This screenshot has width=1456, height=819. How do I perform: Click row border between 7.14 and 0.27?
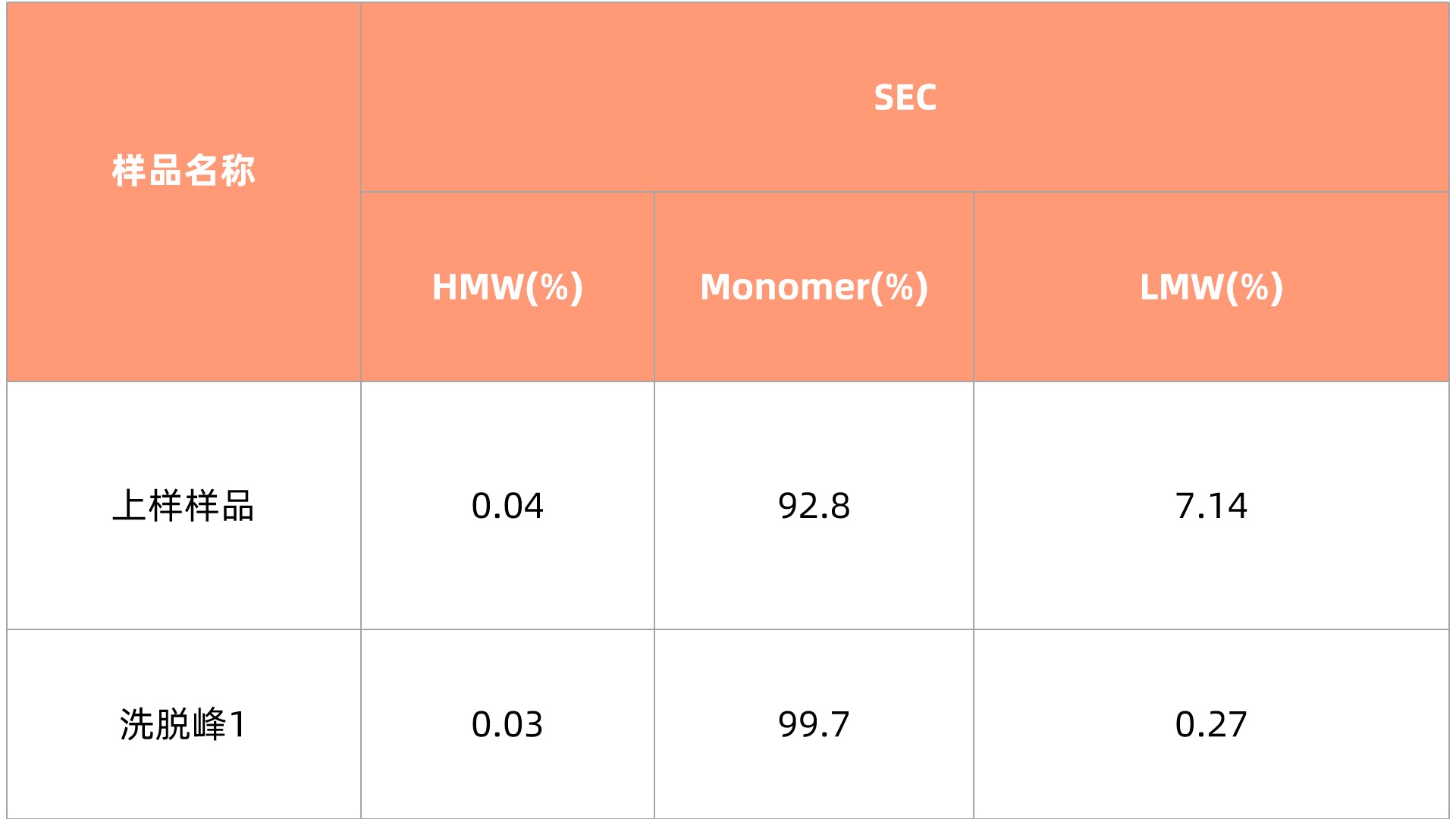1211,629
